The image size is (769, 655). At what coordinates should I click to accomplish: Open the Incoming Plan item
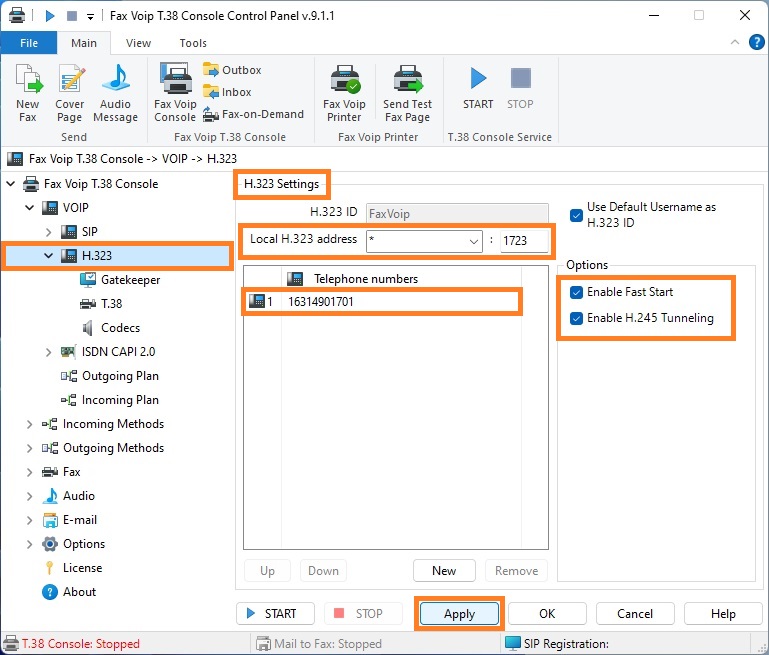tap(120, 400)
